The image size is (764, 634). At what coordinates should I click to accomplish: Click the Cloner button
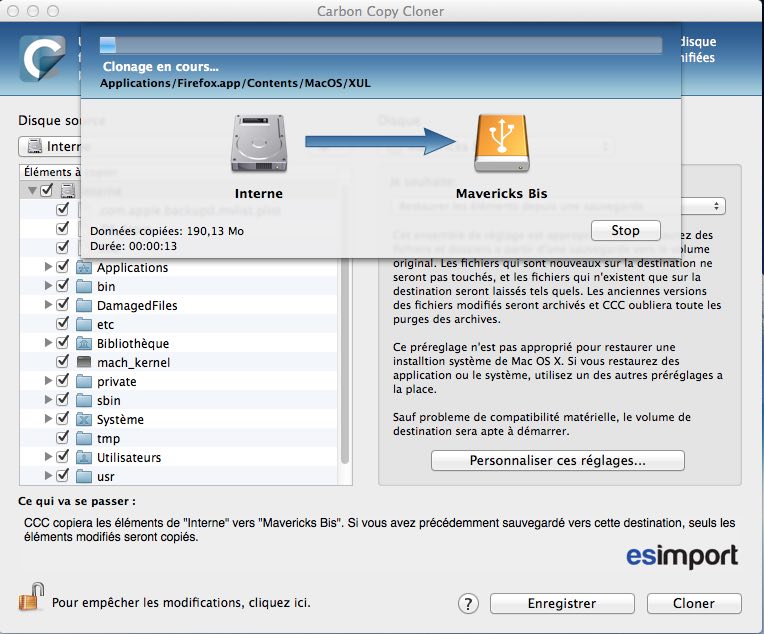[x=694, y=604]
